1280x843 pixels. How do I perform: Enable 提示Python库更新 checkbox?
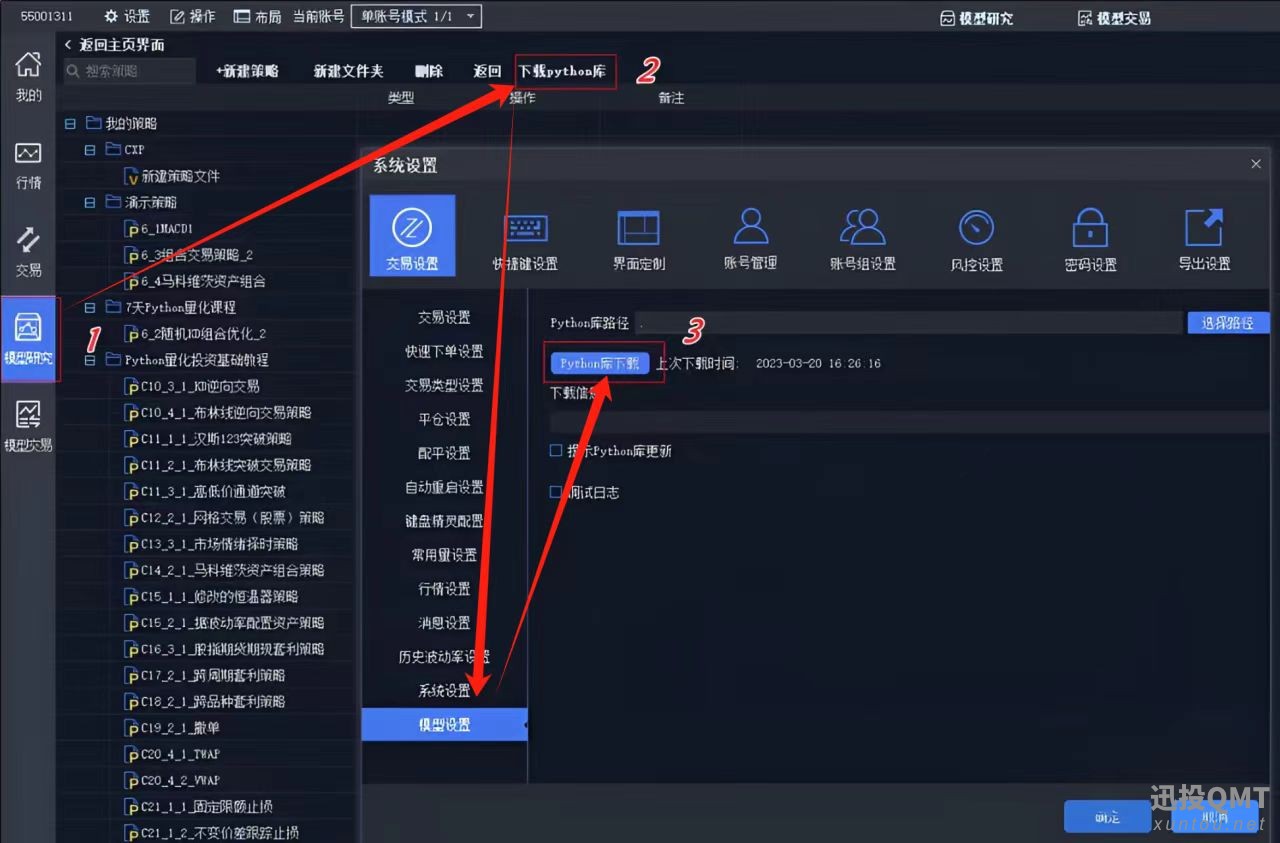pos(556,451)
